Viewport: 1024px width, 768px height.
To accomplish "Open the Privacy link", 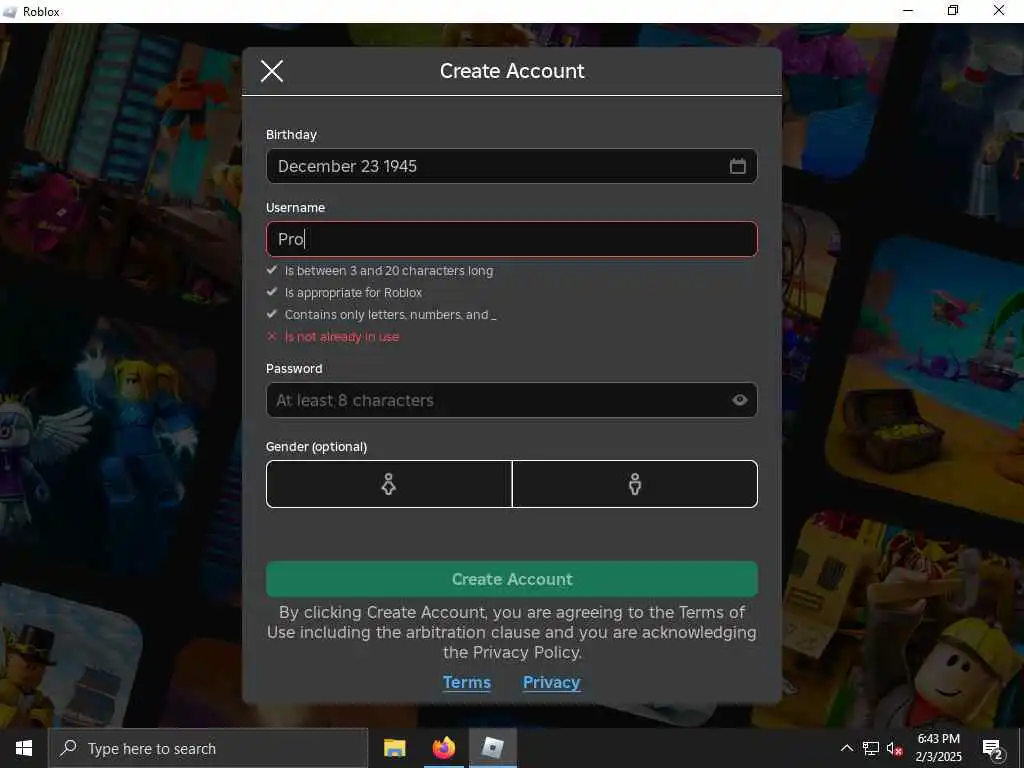I will [x=551, y=682].
